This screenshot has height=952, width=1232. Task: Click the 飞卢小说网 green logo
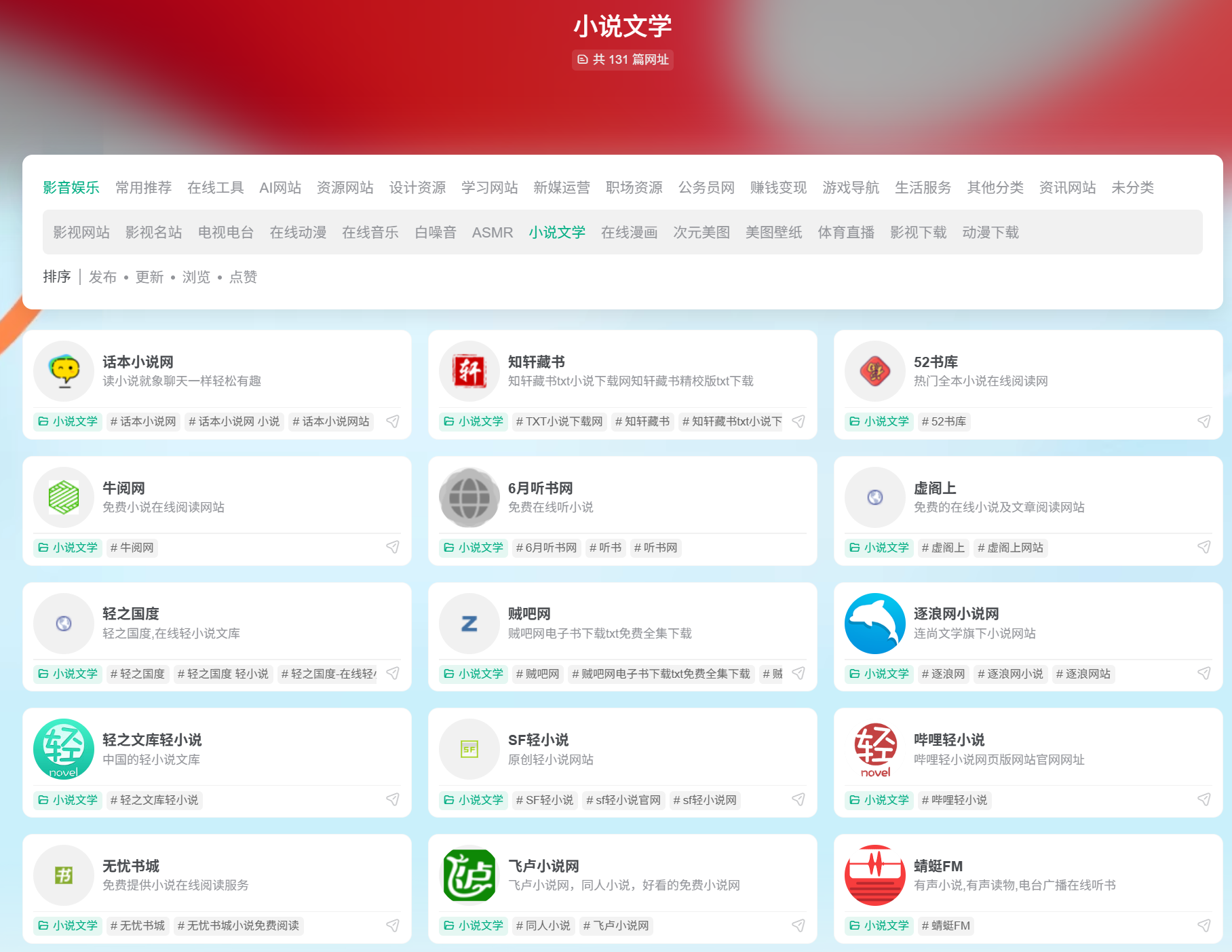click(x=470, y=875)
